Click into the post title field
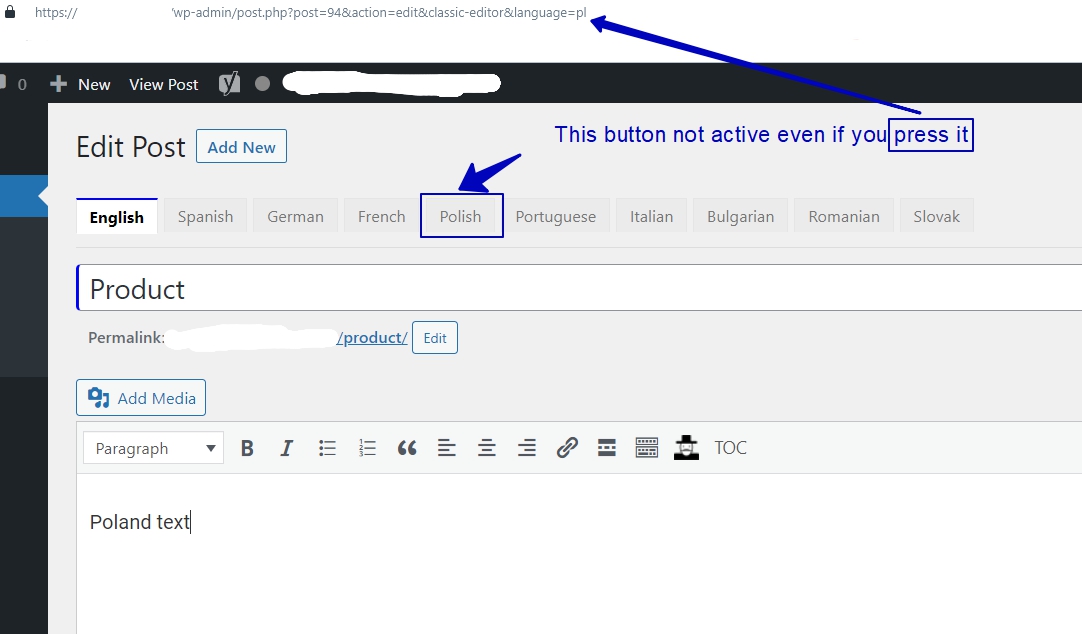The image size is (1082, 634). click(x=580, y=289)
